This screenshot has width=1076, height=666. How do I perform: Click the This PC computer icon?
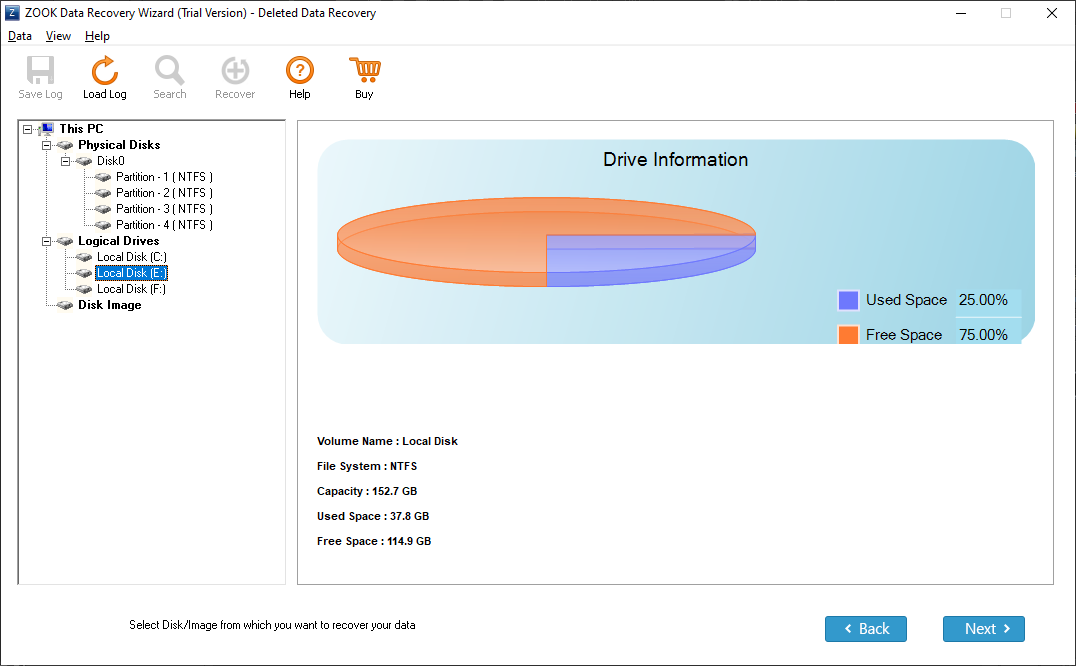click(x=47, y=128)
